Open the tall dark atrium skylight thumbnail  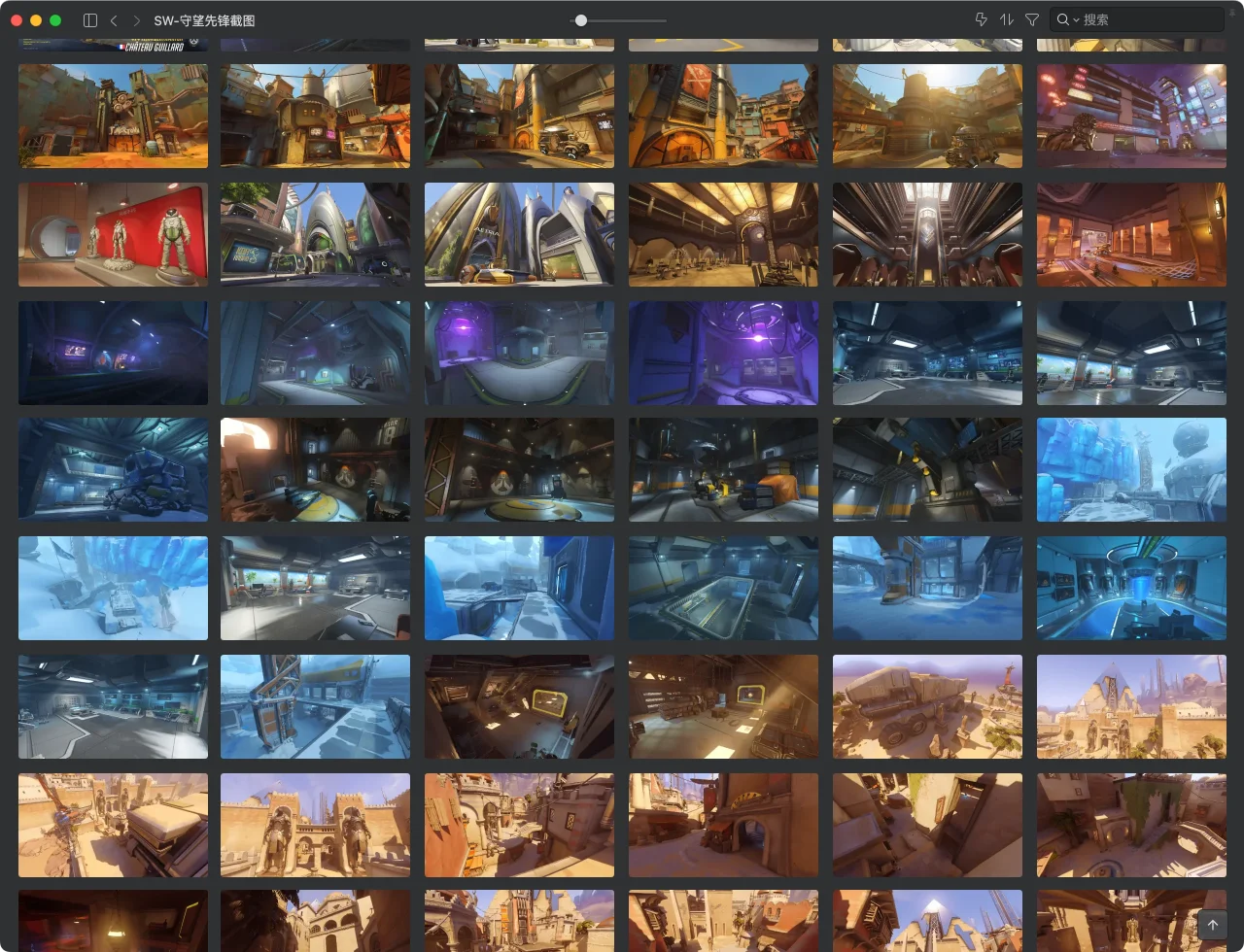927,234
